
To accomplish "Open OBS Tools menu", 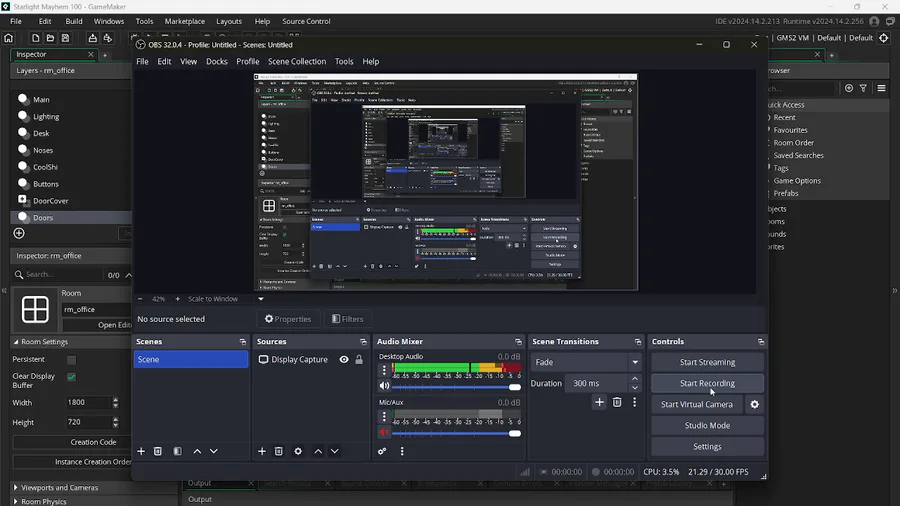I will click(344, 61).
